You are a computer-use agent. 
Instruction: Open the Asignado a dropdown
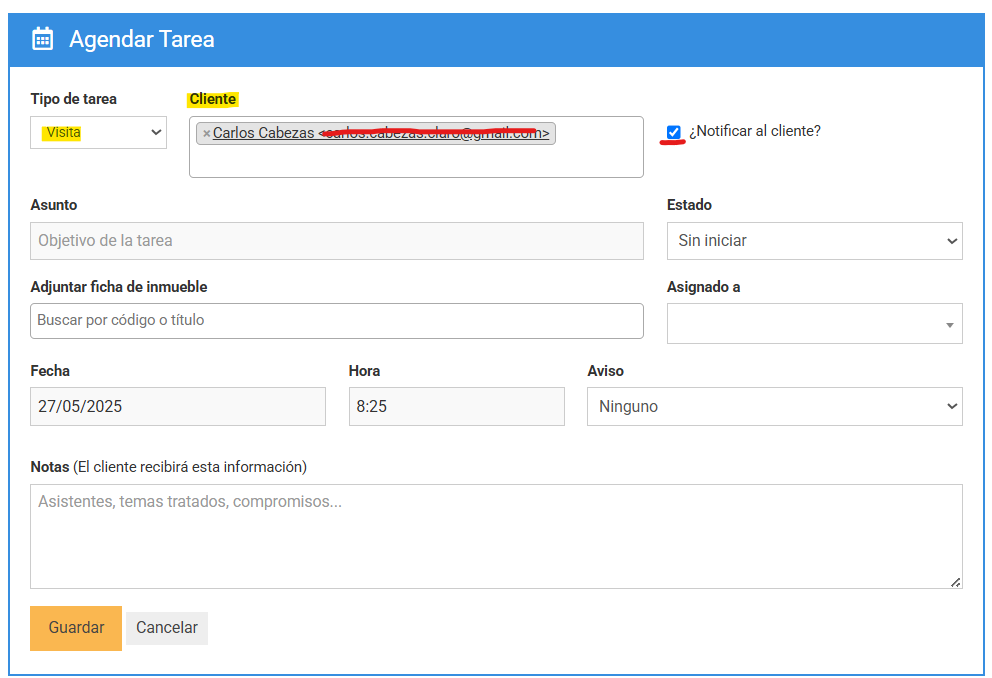814,324
